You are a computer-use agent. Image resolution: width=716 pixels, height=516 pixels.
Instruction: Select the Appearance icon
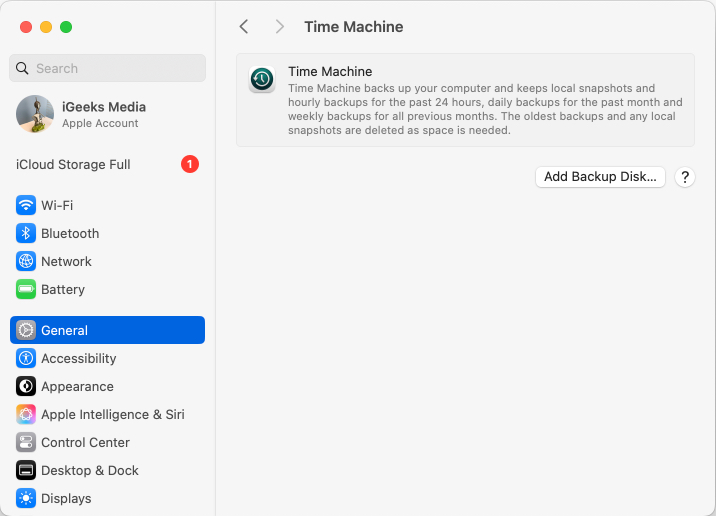pos(26,386)
